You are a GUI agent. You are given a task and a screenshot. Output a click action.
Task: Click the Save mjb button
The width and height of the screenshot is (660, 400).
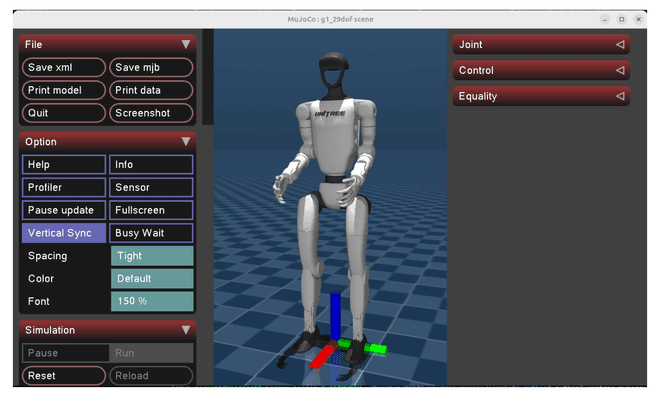[x=151, y=67]
